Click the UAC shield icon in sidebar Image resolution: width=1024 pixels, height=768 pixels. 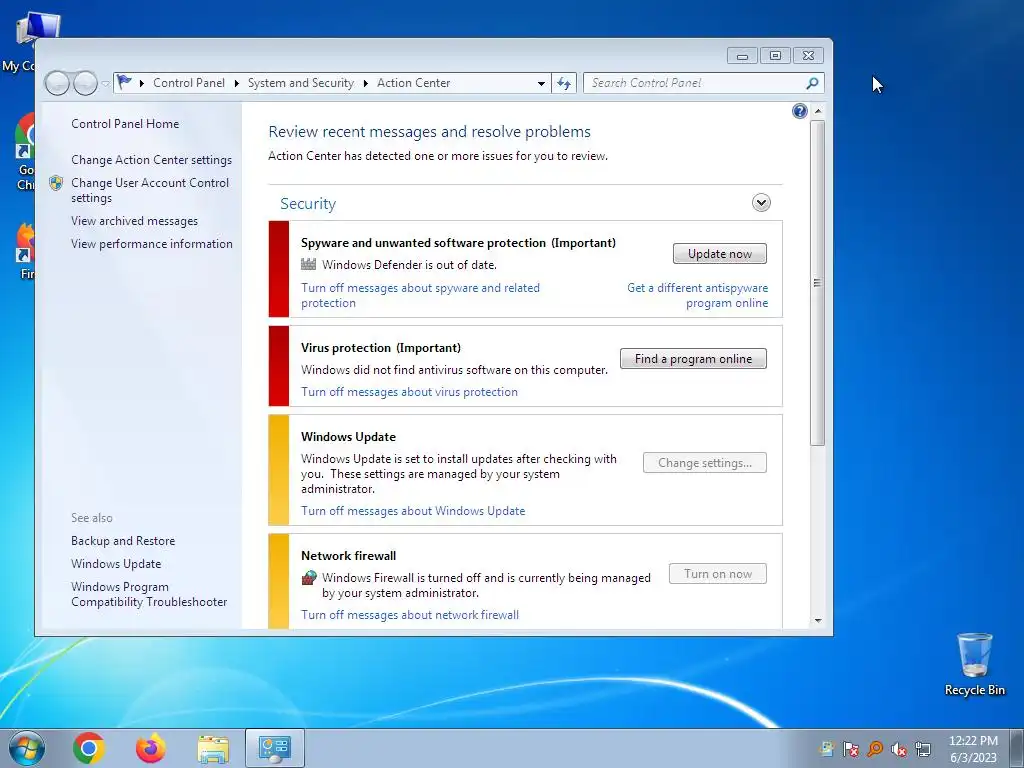tap(56, 183)
